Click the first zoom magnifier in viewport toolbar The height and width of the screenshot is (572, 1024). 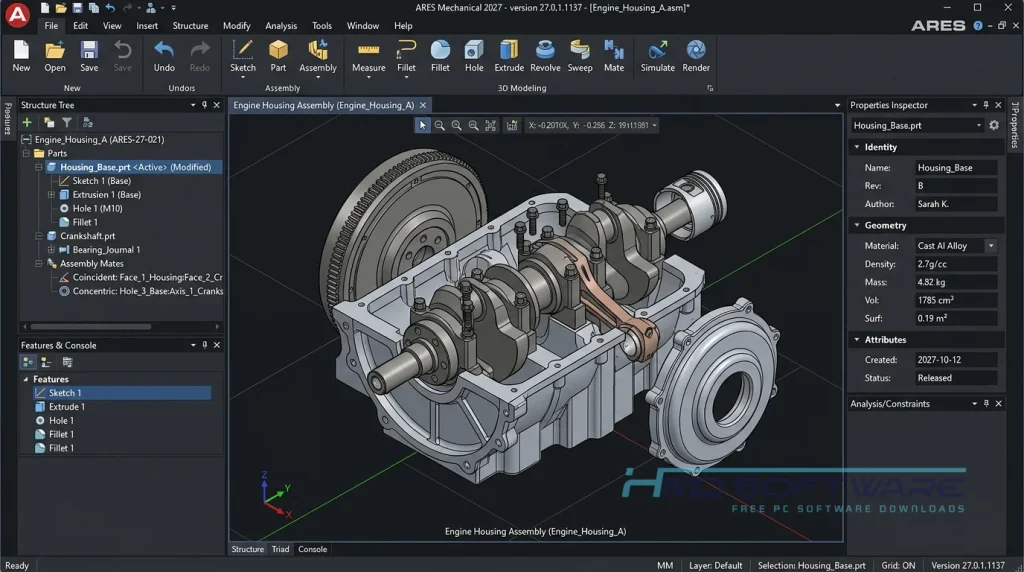pos(440,125)
